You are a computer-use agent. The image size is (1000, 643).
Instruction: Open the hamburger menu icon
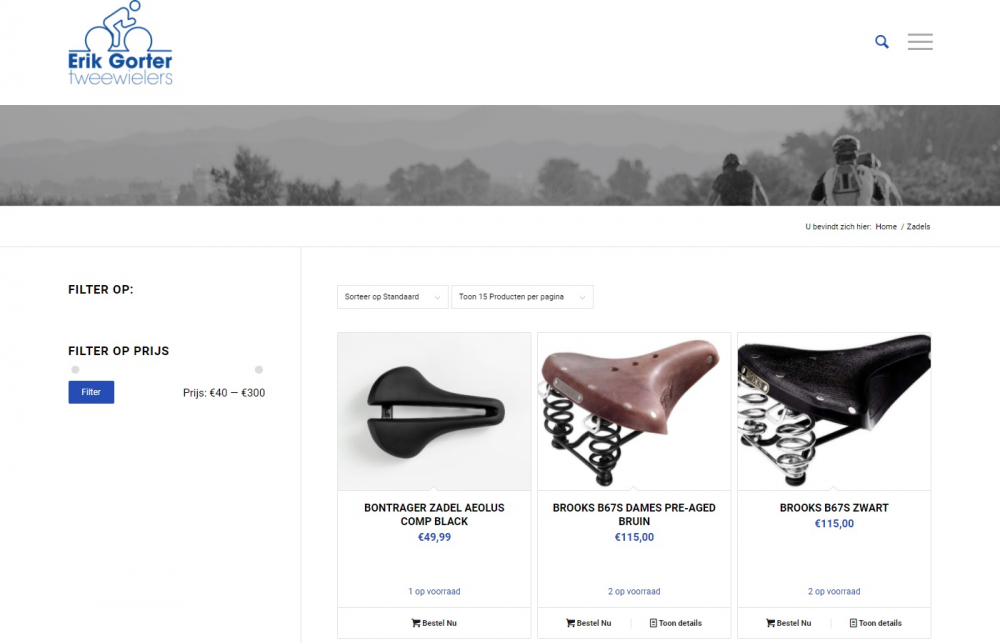click(x=920, y=41)
